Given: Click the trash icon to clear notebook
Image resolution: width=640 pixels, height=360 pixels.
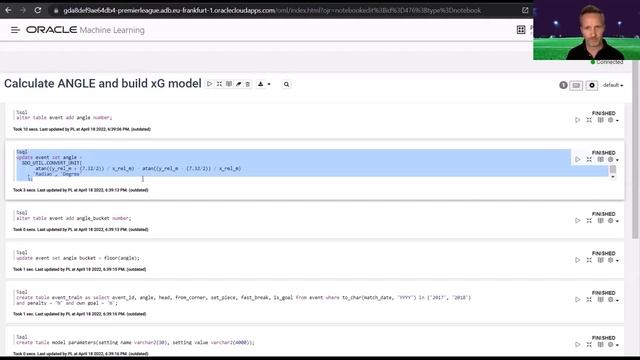Looking at the screenshot, I should pyautogui.click(x=248, y=84).
